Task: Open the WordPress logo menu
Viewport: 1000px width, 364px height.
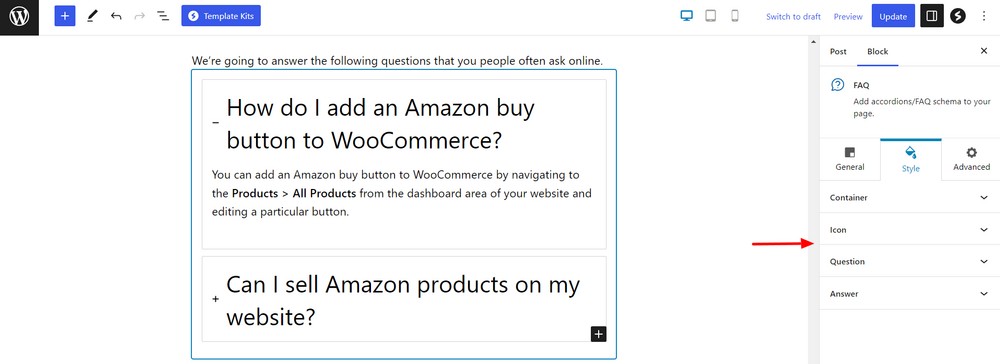Action: (x=19, y=17)
